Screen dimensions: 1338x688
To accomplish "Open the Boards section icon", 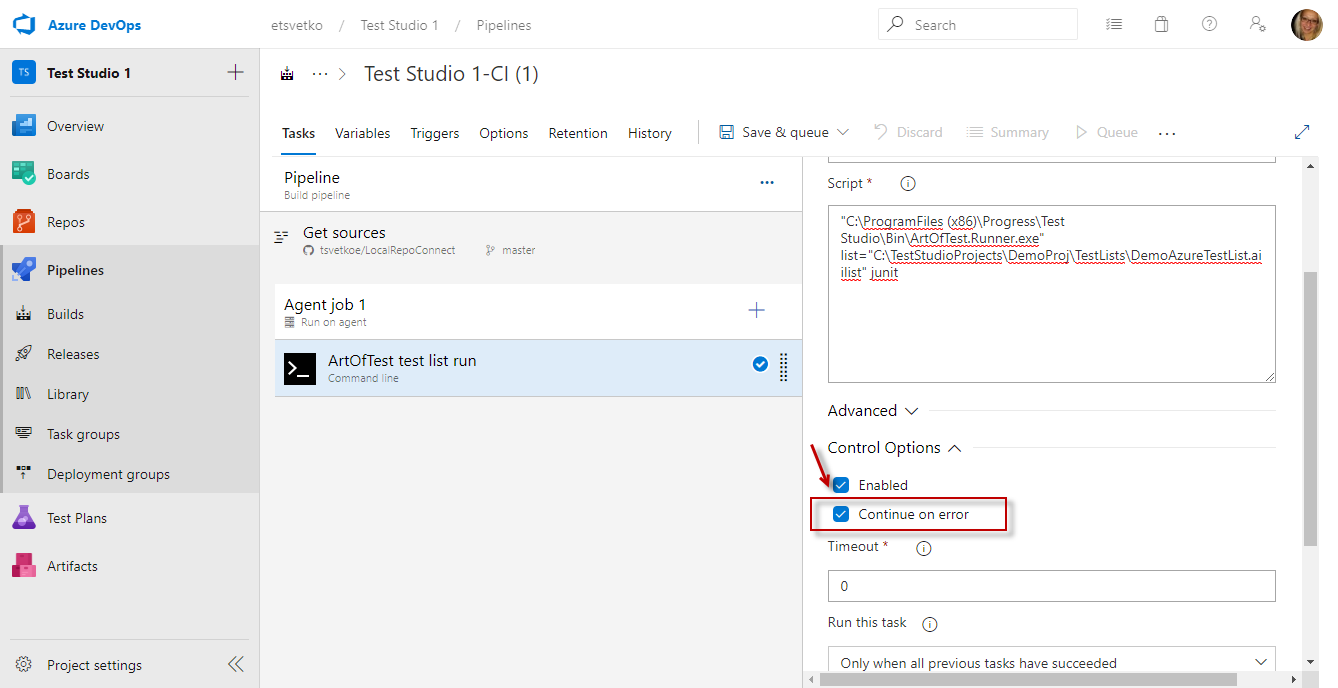I will [24, 174].
